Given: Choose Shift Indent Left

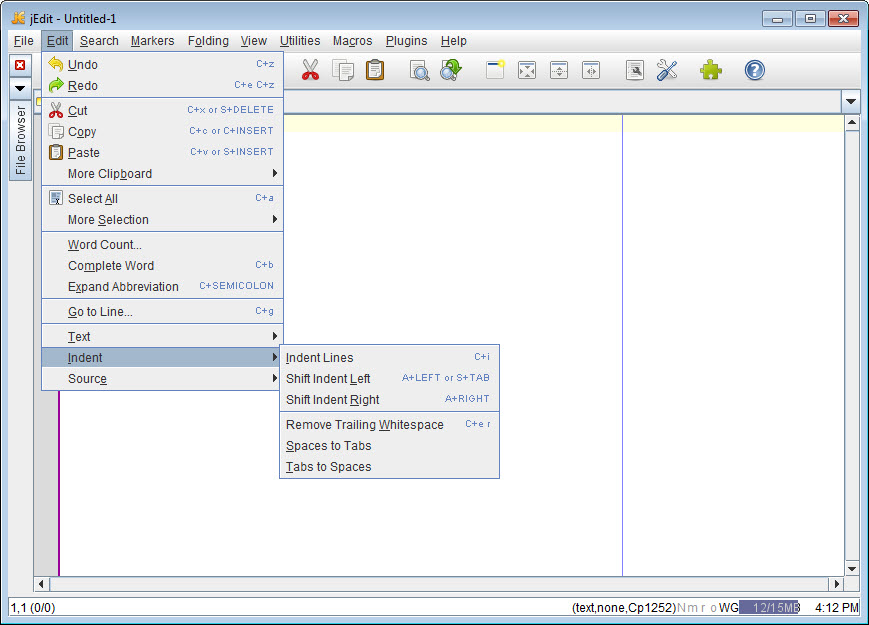Looking at the screenshot, I should click(389, 379).
